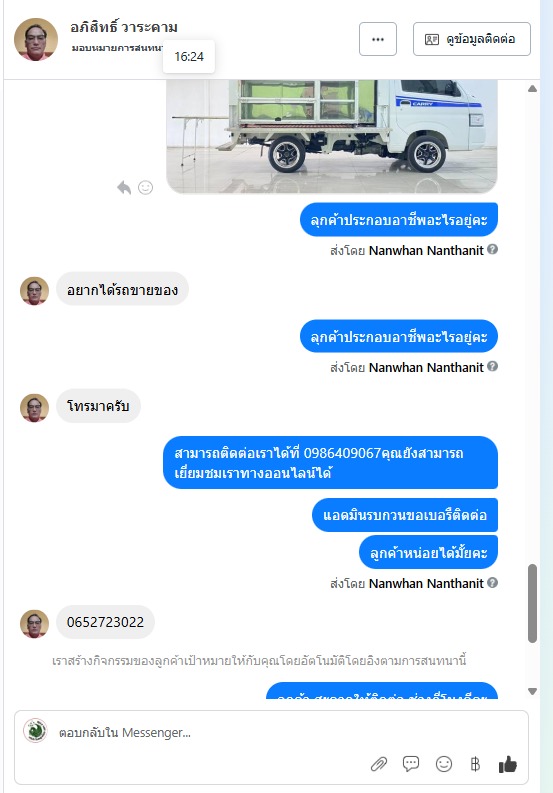The width and height of the screenshot is (553, 793).
Task: Open the three-dot more options menu
Action: [378, 39]
